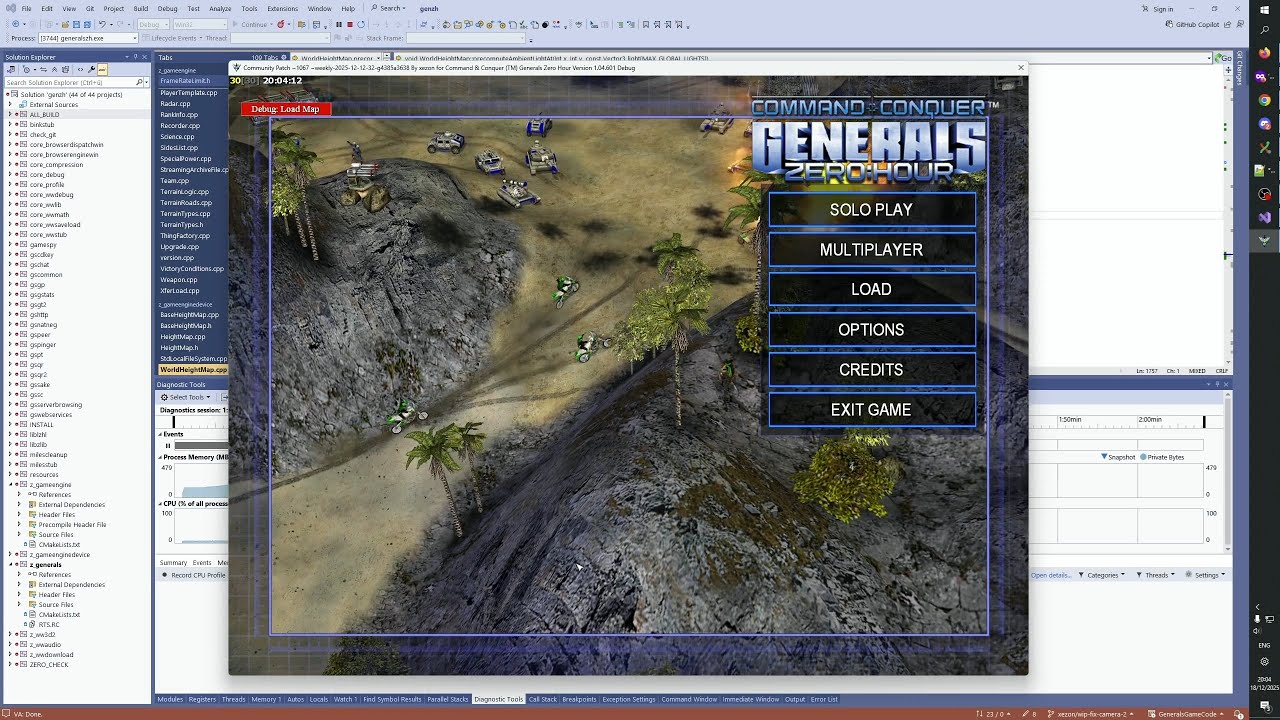The image size is (1280, 720).
Task: Open the Categories filter dropdown
Action: 1103,575
